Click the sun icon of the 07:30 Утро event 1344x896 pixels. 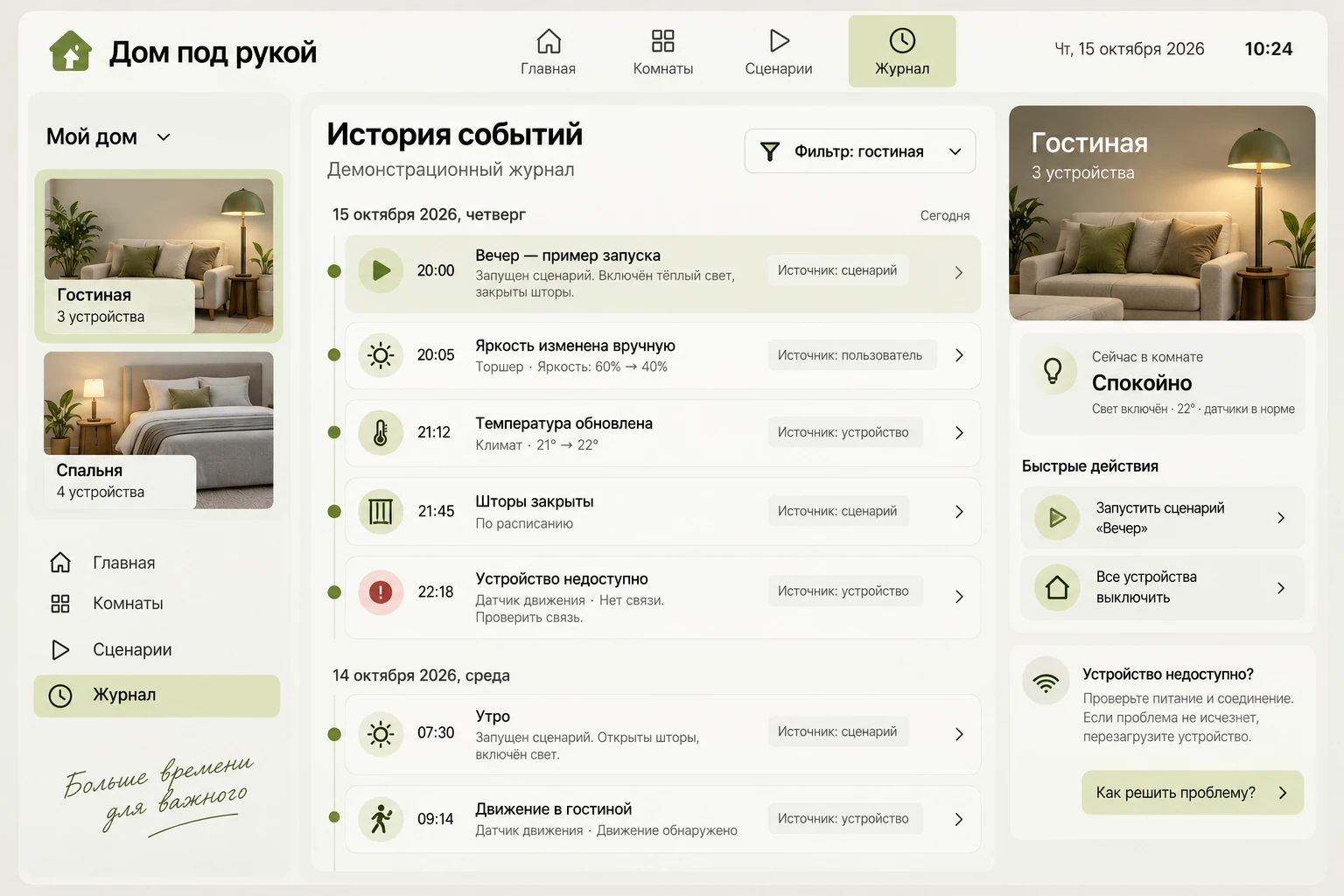tap(381, 733)
